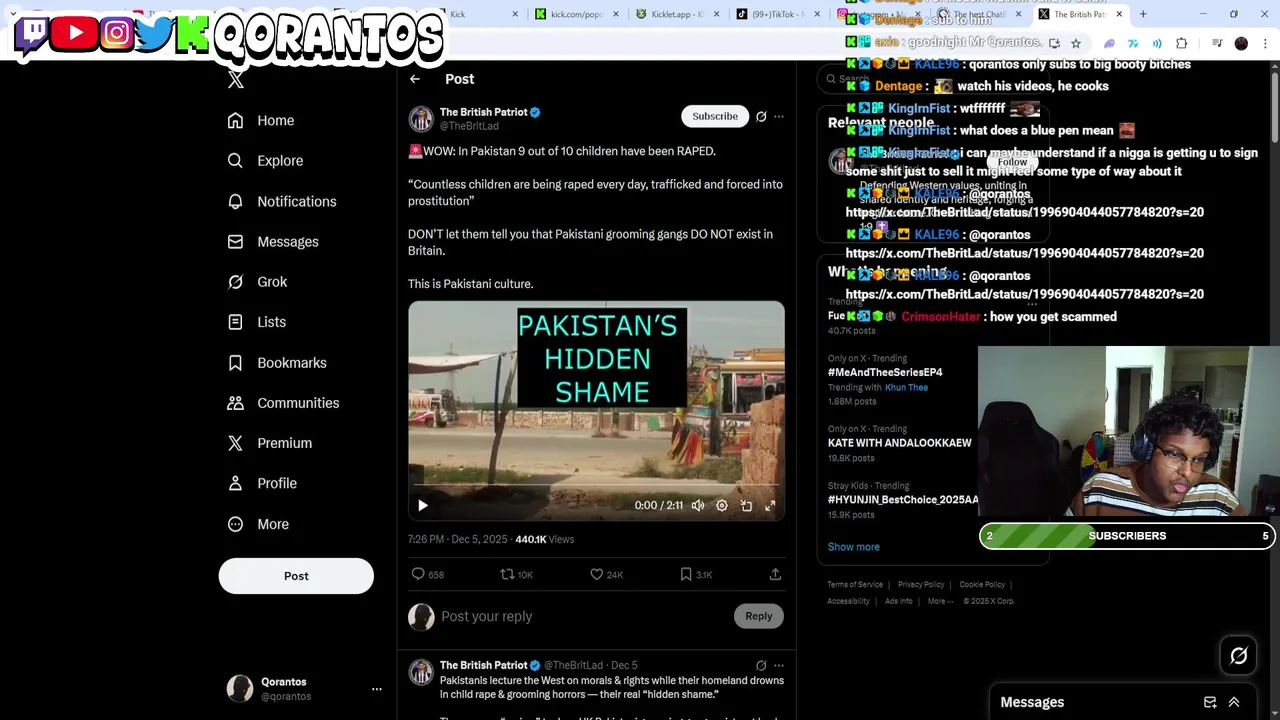The height and width of the screenshot is (720, 1280).
Task: Open the main post's three-dot menu
Action: click(779, 116)
